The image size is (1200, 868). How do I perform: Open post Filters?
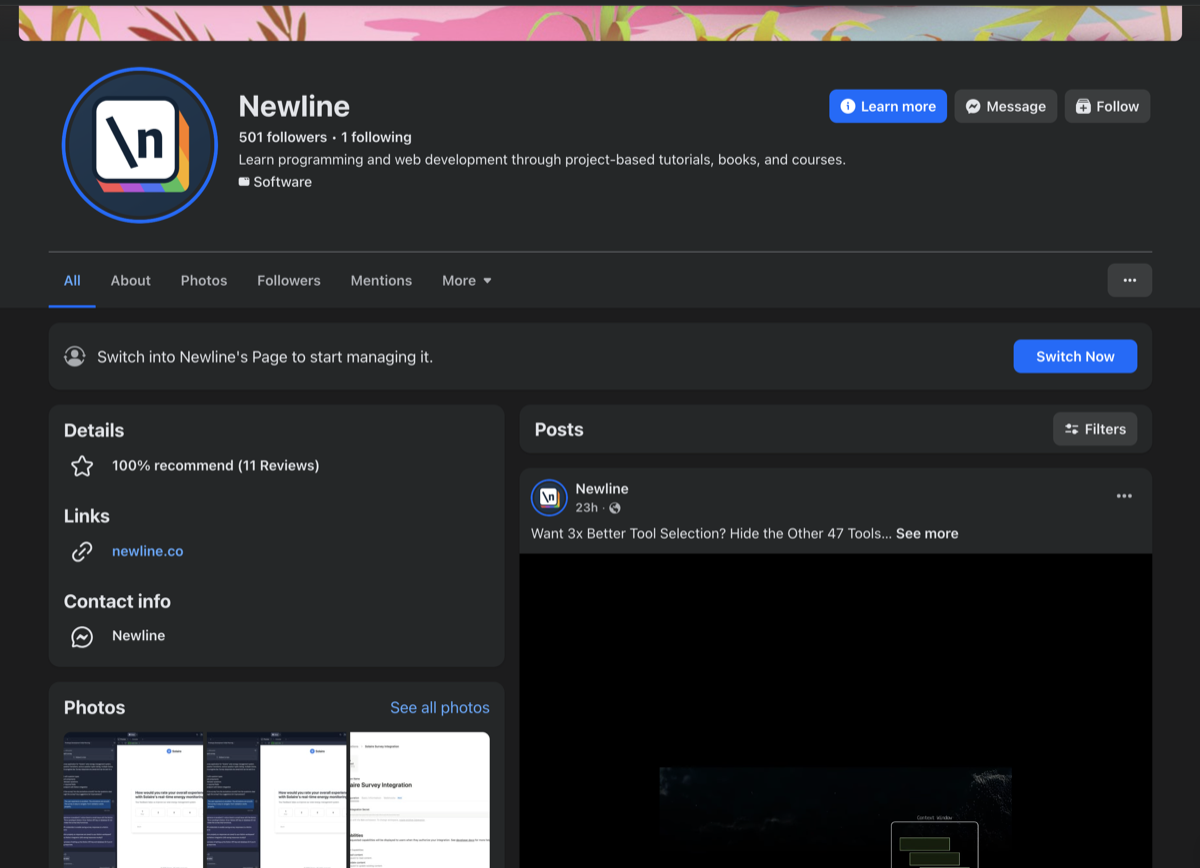coord(1095,429)
